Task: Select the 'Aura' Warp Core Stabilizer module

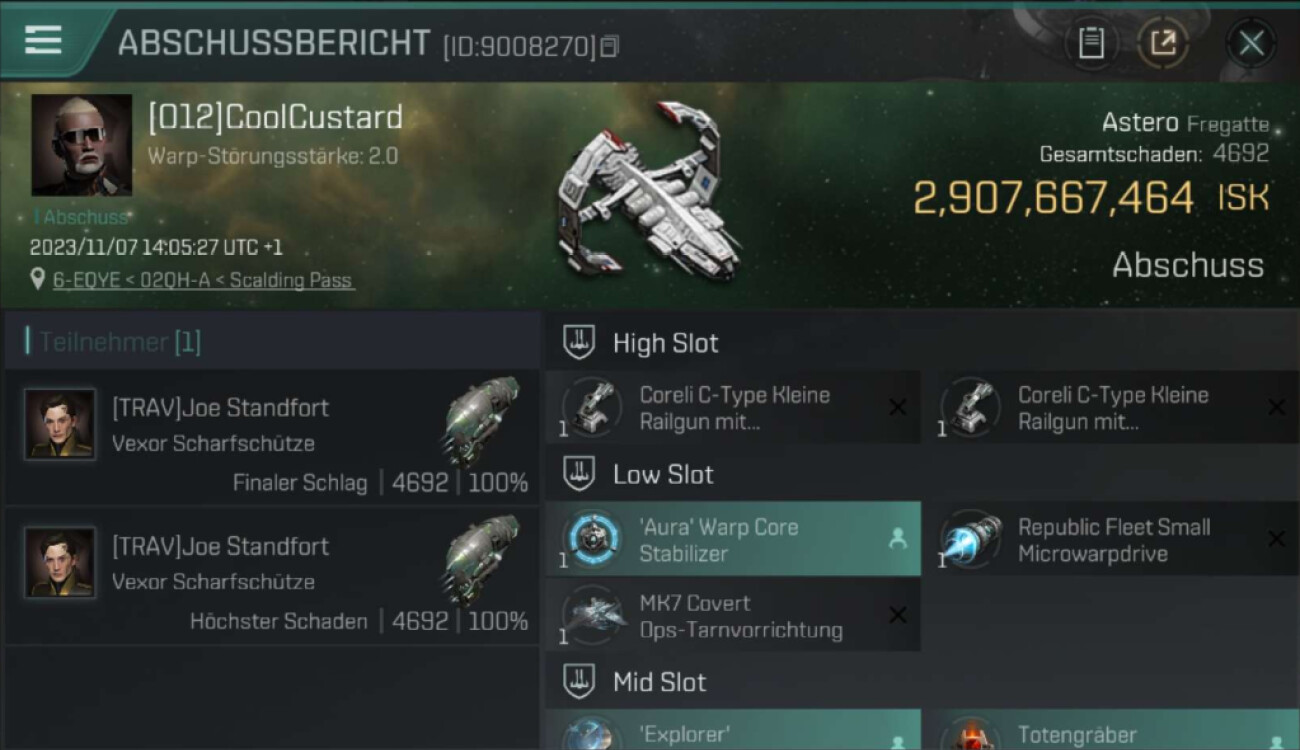Action: click(733, 540)
